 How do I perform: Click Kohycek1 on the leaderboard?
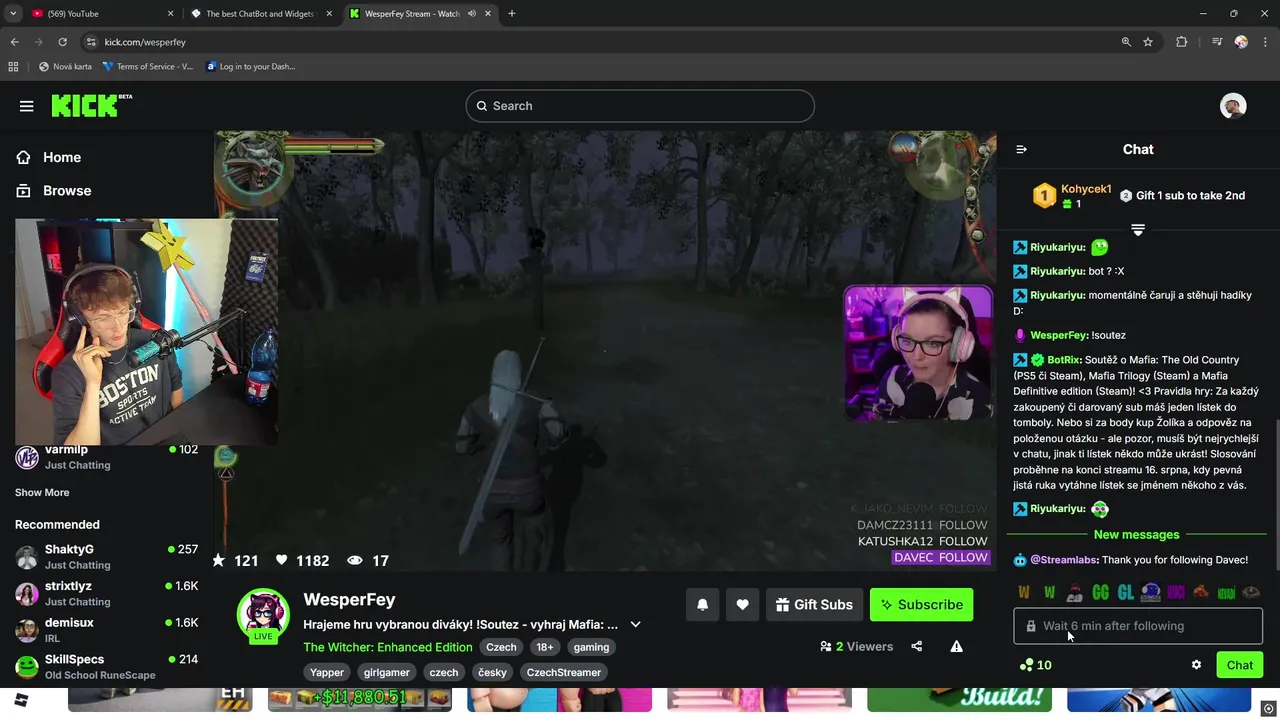click(x=1086, y=189)
